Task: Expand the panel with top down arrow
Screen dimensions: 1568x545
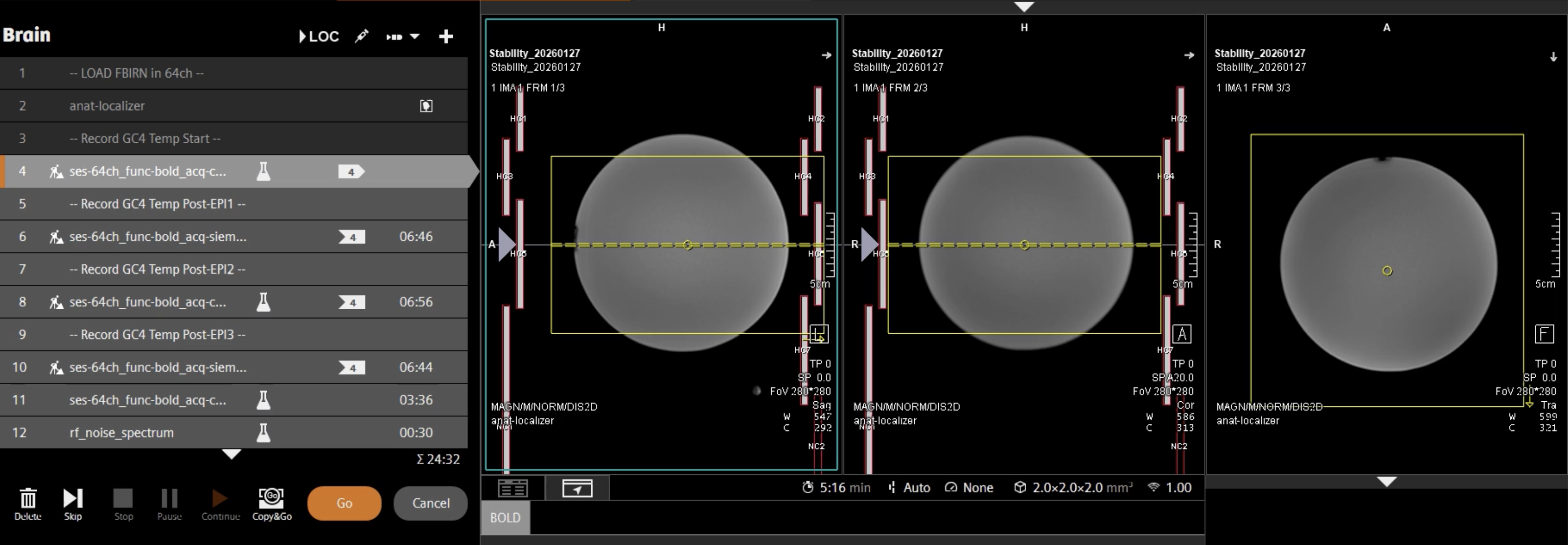Action: (x=1024, y=7)
